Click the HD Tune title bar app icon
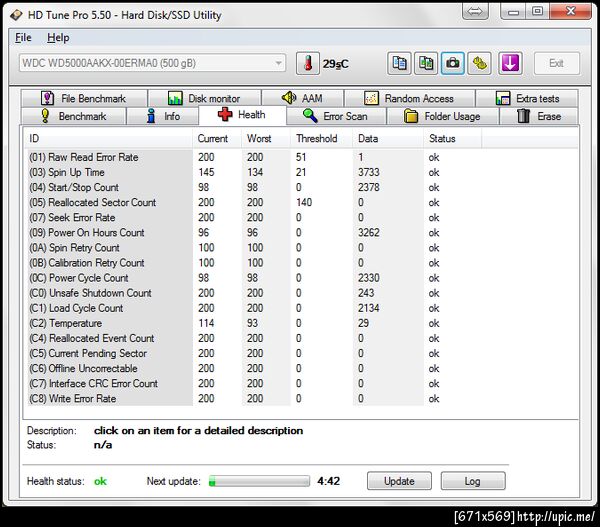600x527 pixels. tap(16, 15)
